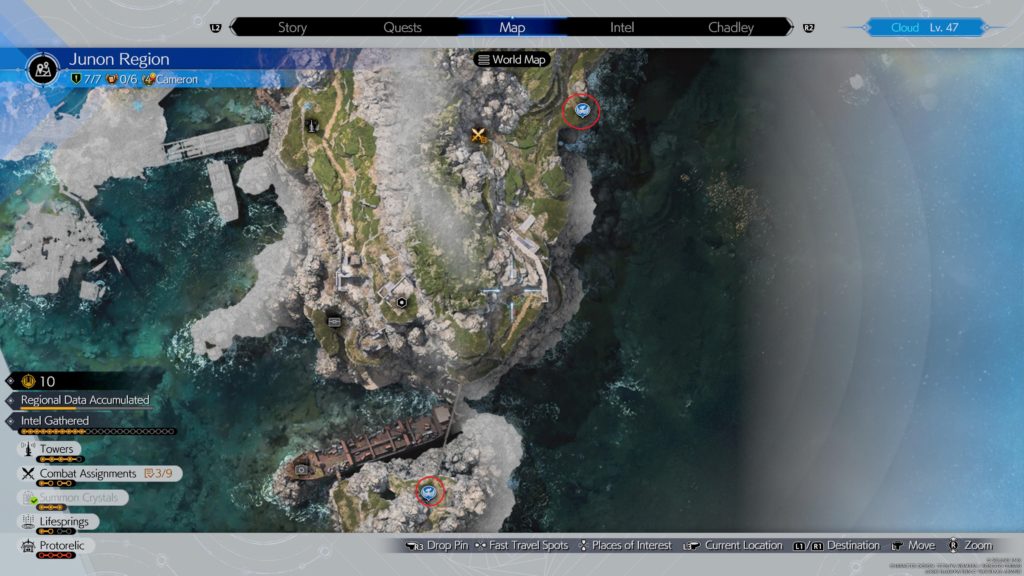Image resolution: width=1024 pixels, height=576 pixels.
Task: Open the Chadley tab
Action: click(x=730, y=27)
